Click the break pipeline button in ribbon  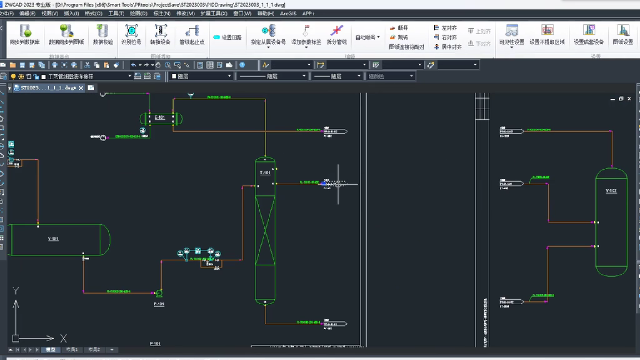399,28
